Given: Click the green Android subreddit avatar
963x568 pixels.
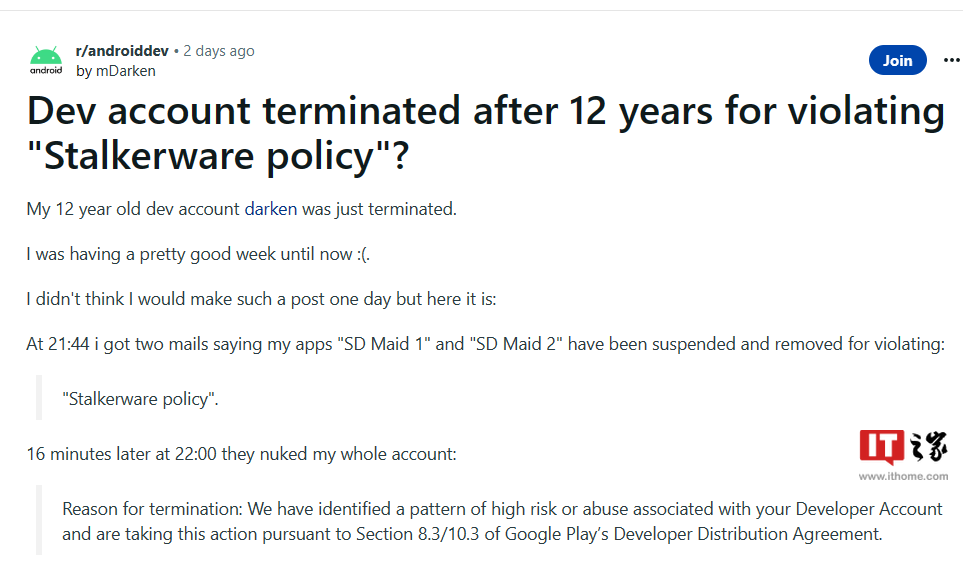Looking at the screenshot, I should pos(46,60).
